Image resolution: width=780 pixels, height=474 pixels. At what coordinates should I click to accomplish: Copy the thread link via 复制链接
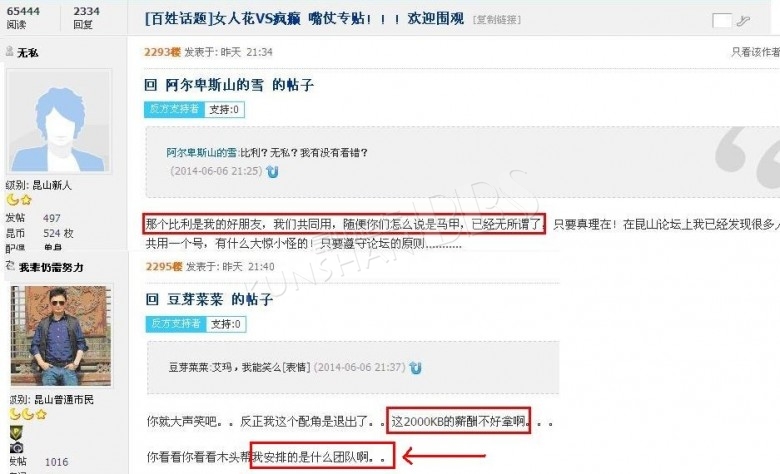pos(497,20)
